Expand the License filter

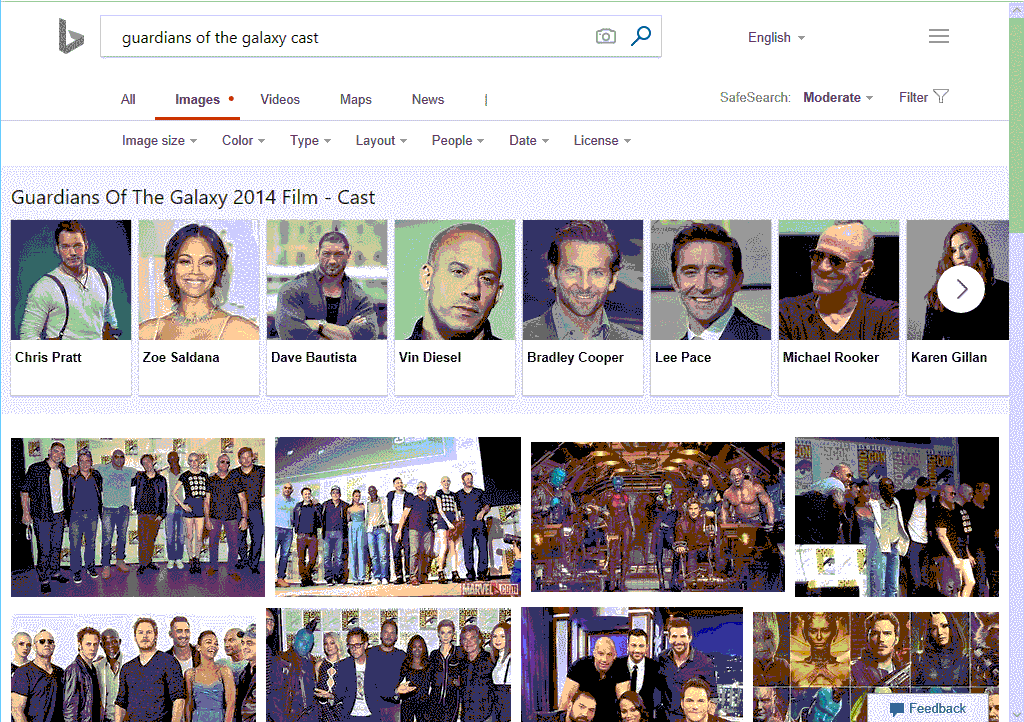tap(601, 140)
